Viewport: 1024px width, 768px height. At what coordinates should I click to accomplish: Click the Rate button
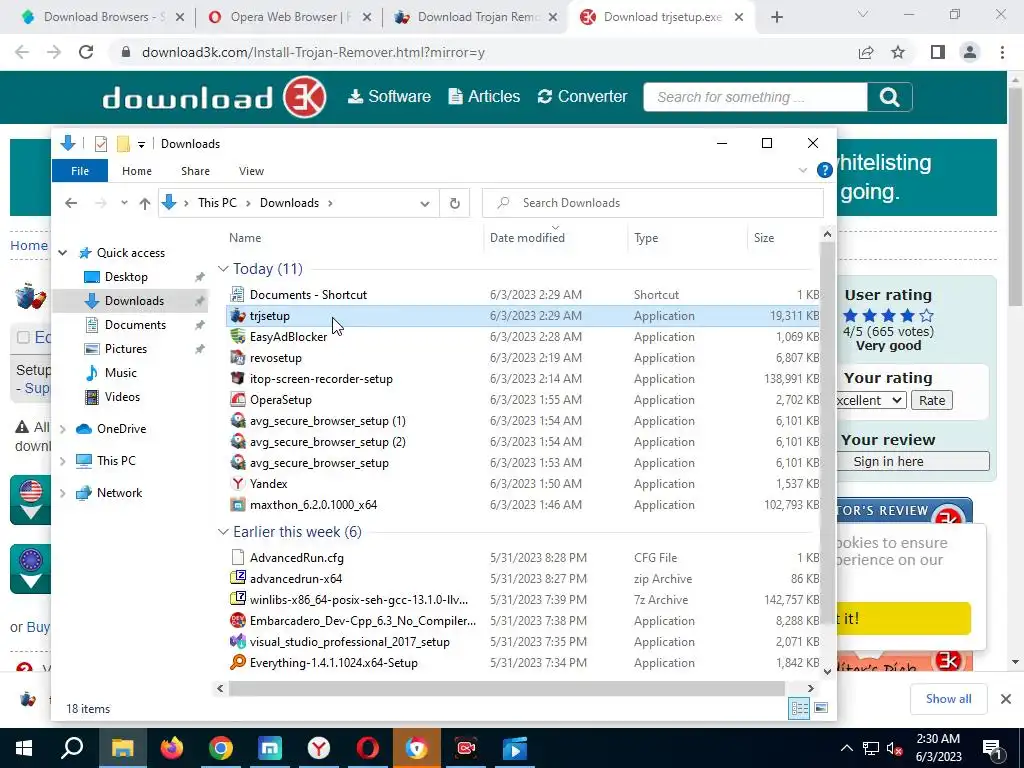(x=932, y=400)
